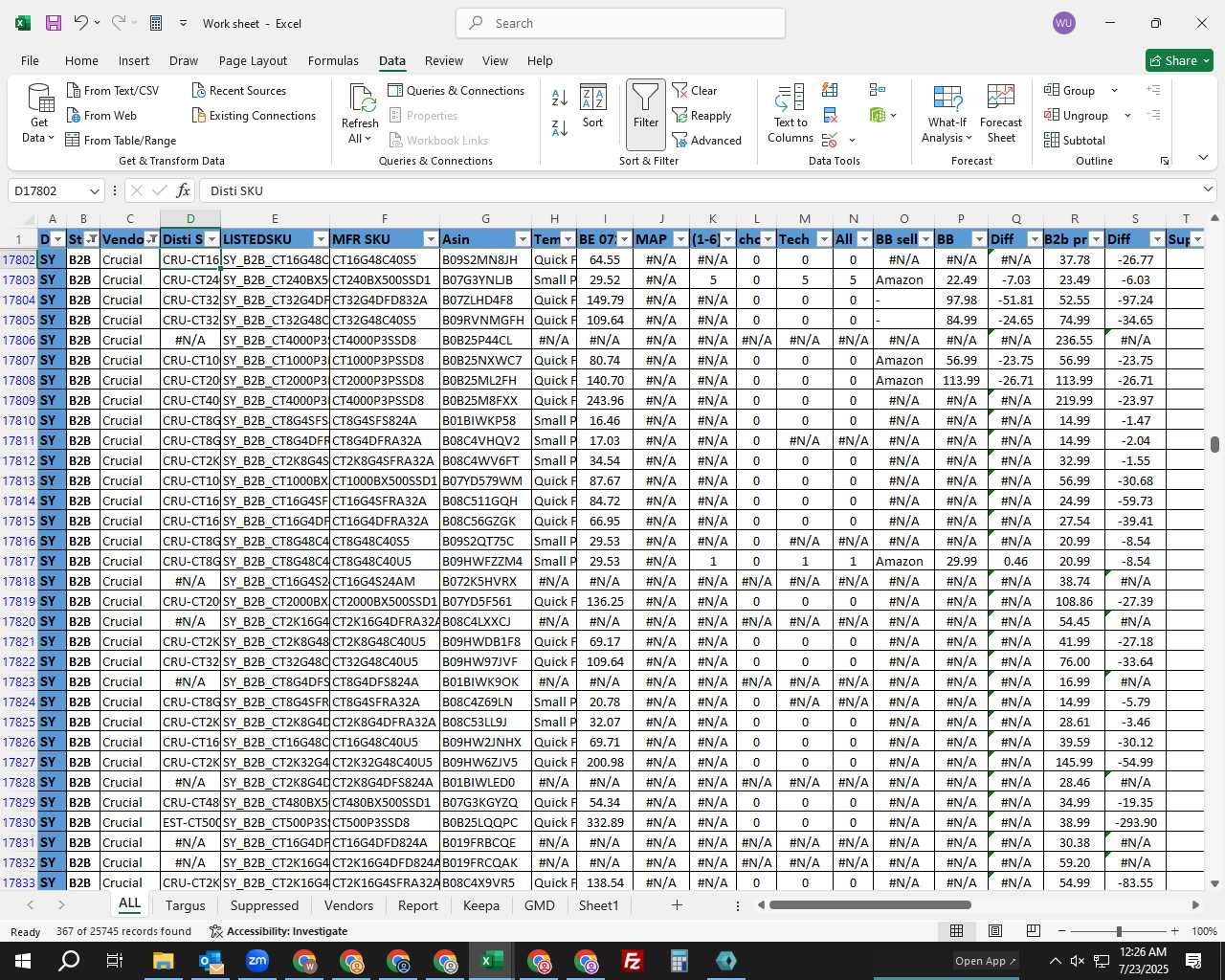This screenshot has width=1225, height=980.
Task: Switch to the Review ribbon tab
Action: (444, 60)
